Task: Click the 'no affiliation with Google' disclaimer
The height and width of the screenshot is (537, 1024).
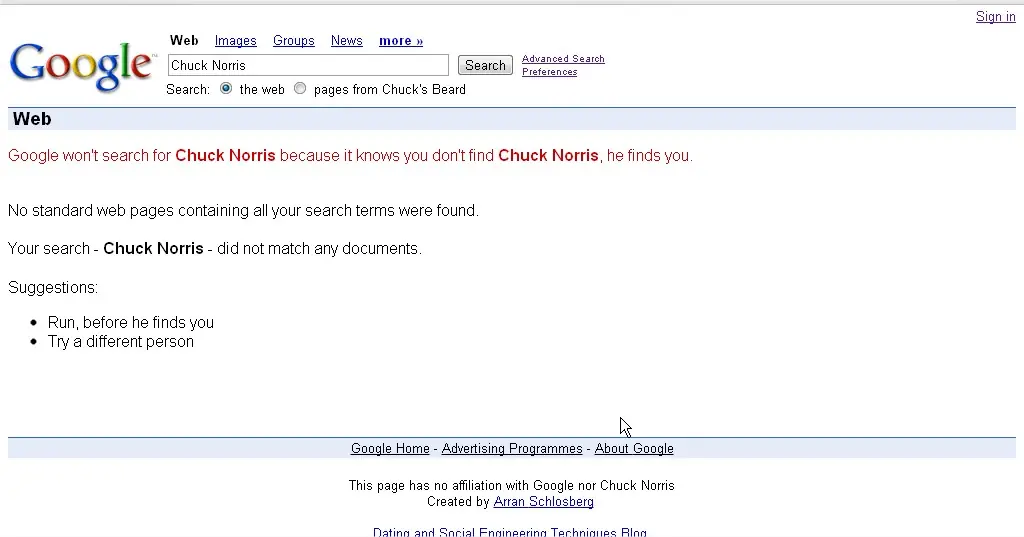Action: coord(511,485)
